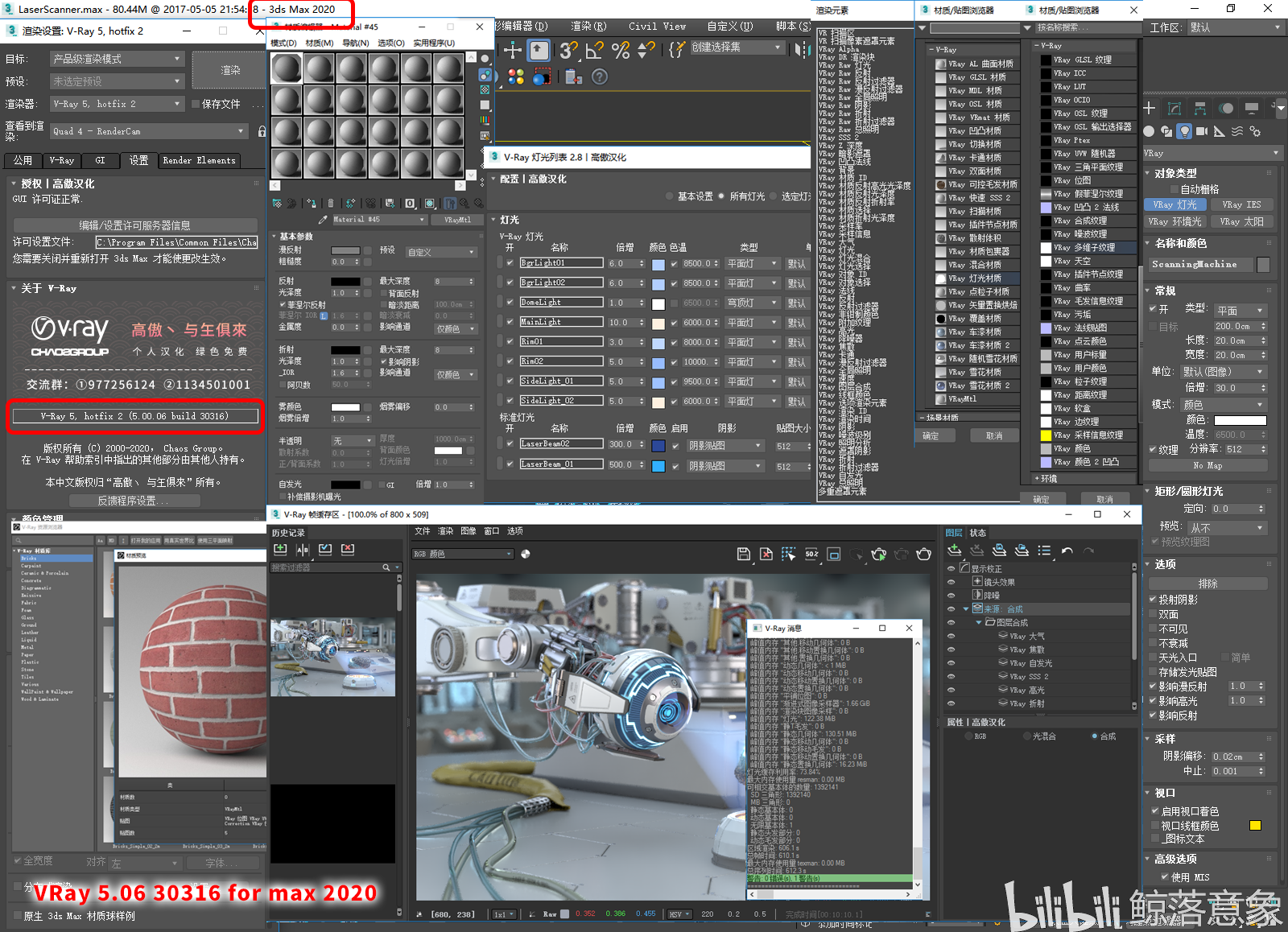Select the 所有灯光 all lights radio button
The width and height of the screenshot is (1288, 932).
click(x=721, y=196)
